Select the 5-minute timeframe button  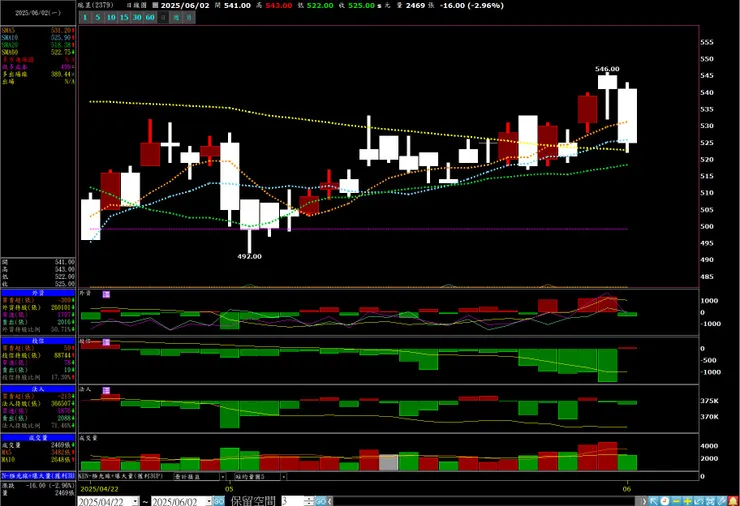(x=98, y=17)
